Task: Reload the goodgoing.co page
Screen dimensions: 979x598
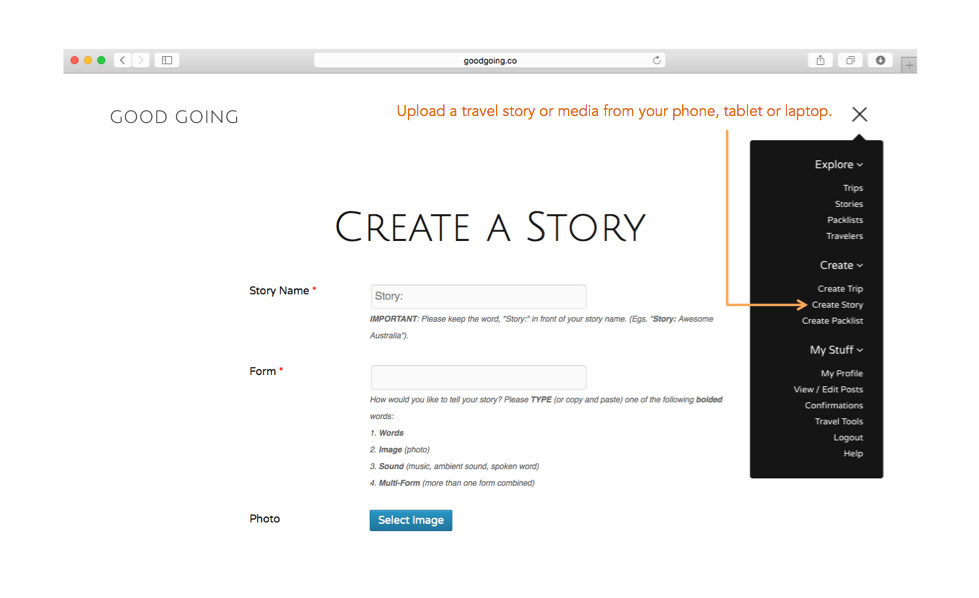Action: point(657,61)
